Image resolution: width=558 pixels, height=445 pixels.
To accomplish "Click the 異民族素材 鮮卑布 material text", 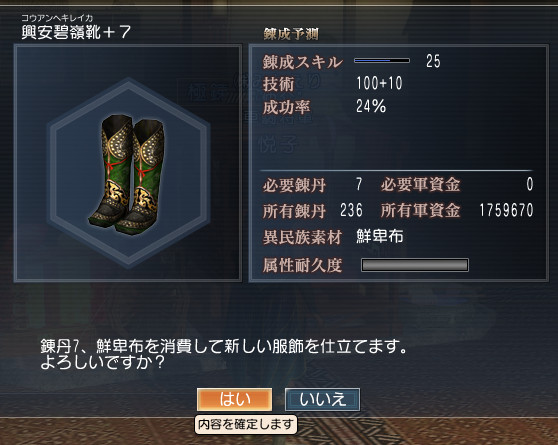I will click(380, 236).
